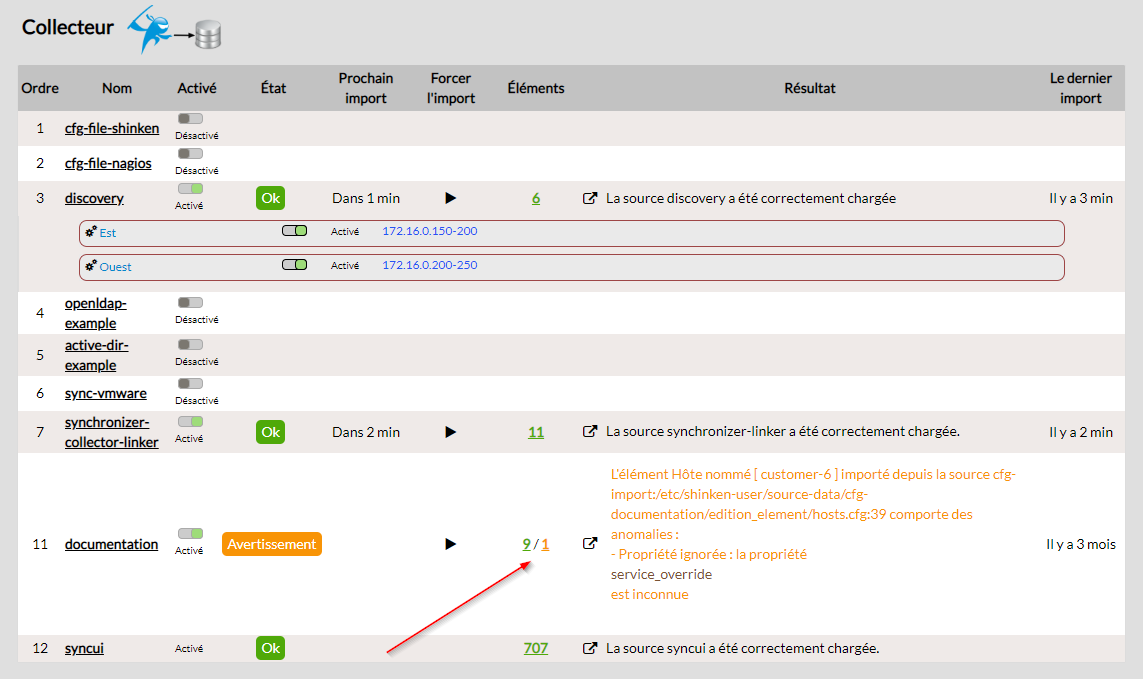Viewport: 1143px width, 679px height.
Task: Open documentation result external link icon
Action: [590, 544]
